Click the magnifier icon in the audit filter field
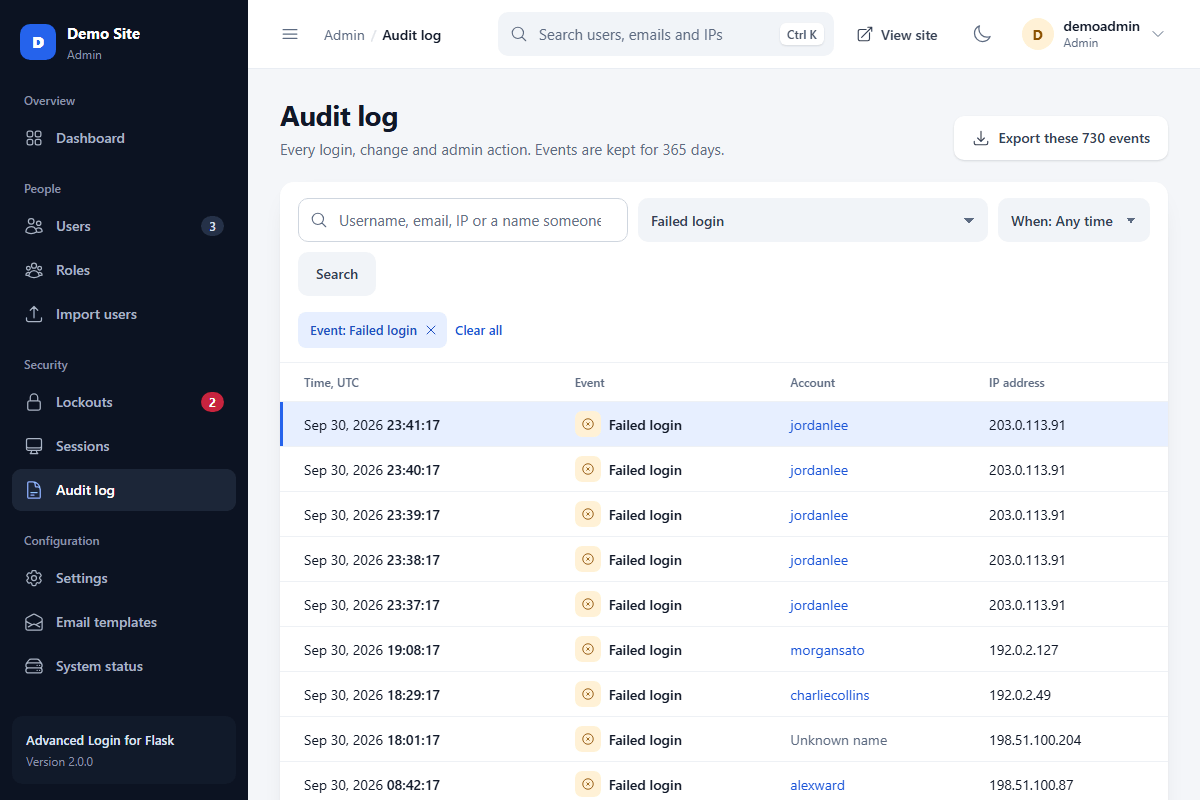This screenshot has height=800, width=1200. (319, 220)
